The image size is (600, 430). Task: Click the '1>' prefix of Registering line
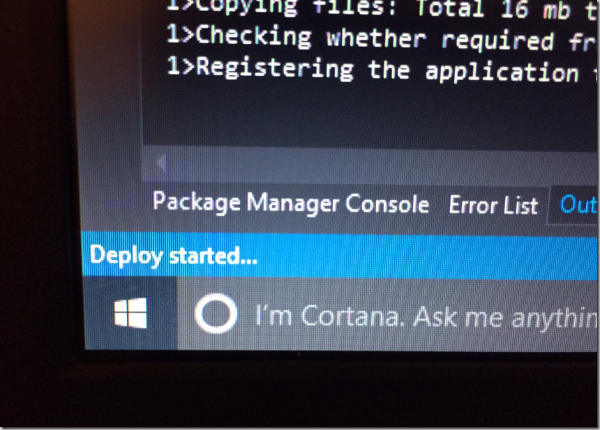pyautogui.click(x=181, y=66)
